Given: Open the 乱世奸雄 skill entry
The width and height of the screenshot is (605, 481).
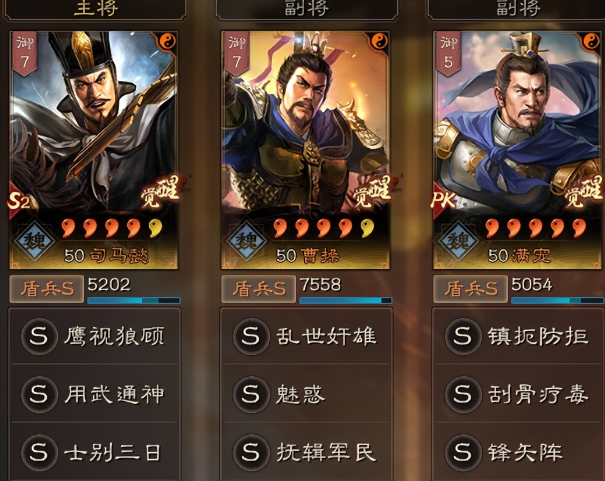Looking at the screenshot, I should (x=306, y=336).
